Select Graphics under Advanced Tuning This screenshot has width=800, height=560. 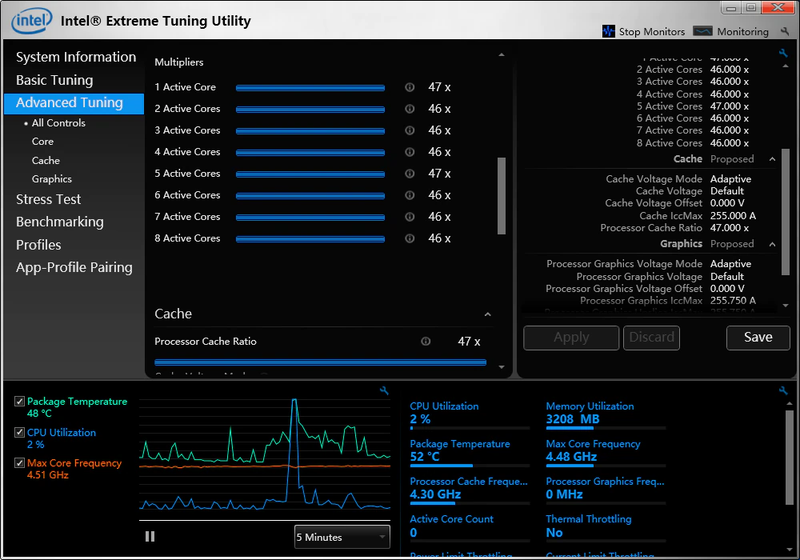[52, 179]
